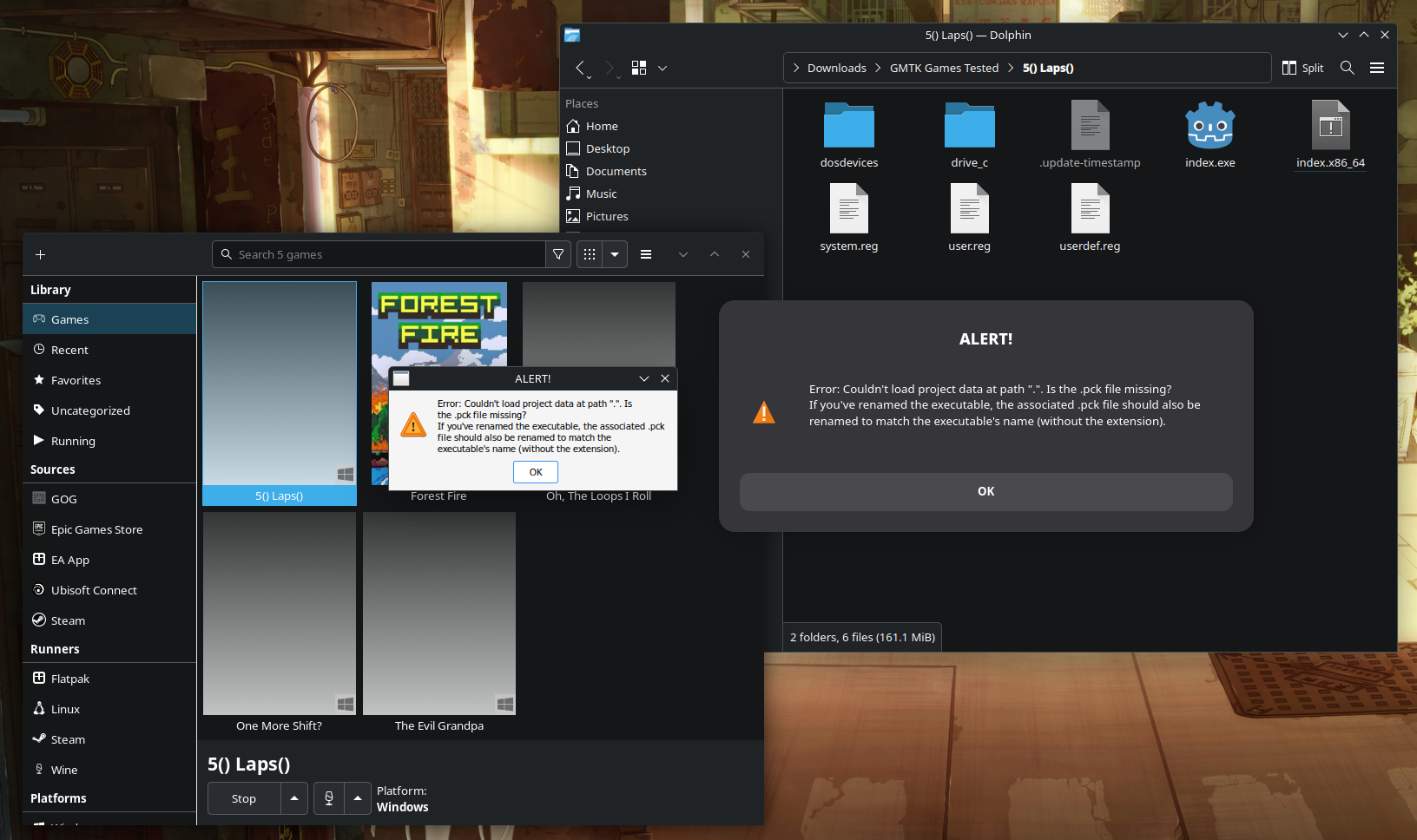Select the index.exe Godot file icon
Image resolution: width=1417 pixels, height=840 pixels.
1210,125
